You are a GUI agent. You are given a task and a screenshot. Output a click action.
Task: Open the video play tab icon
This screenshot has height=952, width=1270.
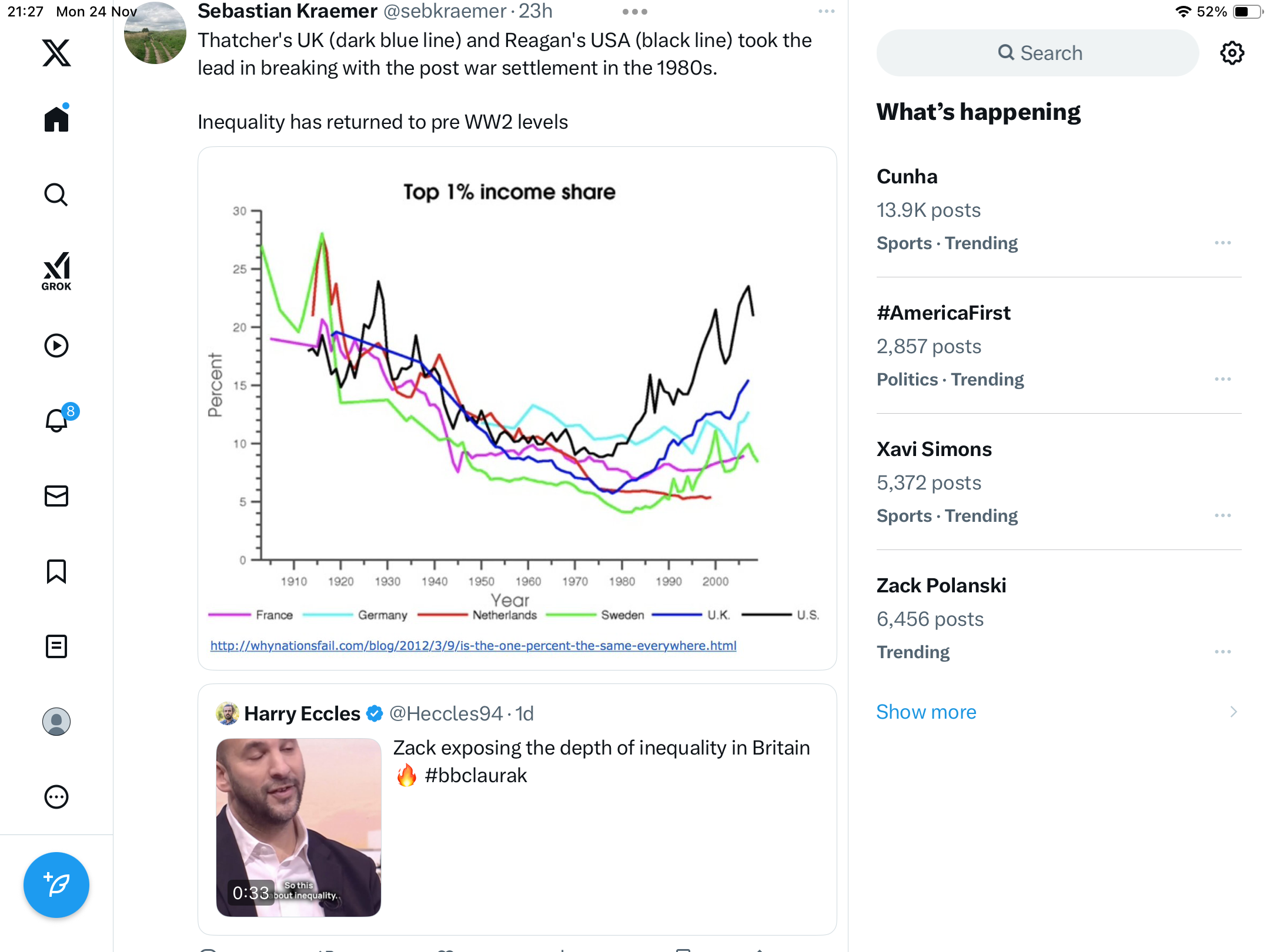[56, 346]
